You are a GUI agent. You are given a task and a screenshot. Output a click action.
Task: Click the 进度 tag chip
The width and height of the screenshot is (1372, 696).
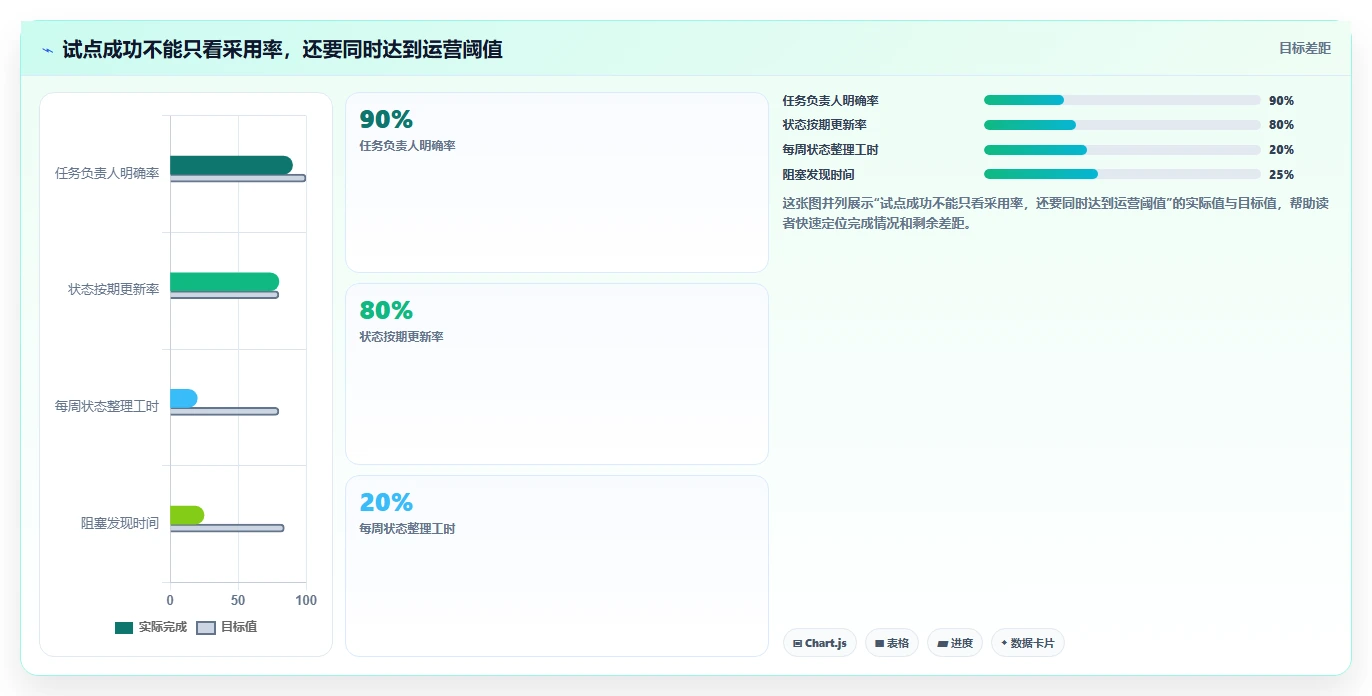pos(955,643)
